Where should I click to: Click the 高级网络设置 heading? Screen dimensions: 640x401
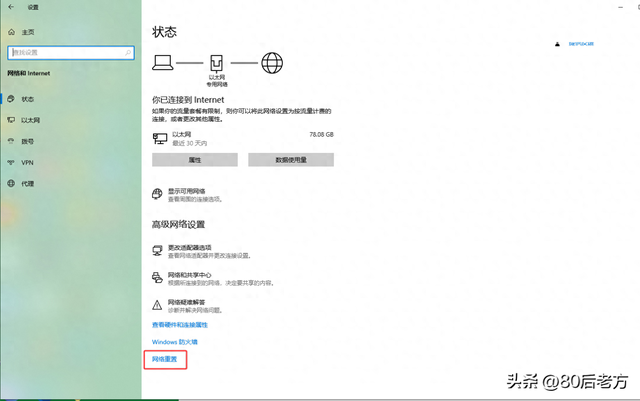coord(178,224)
